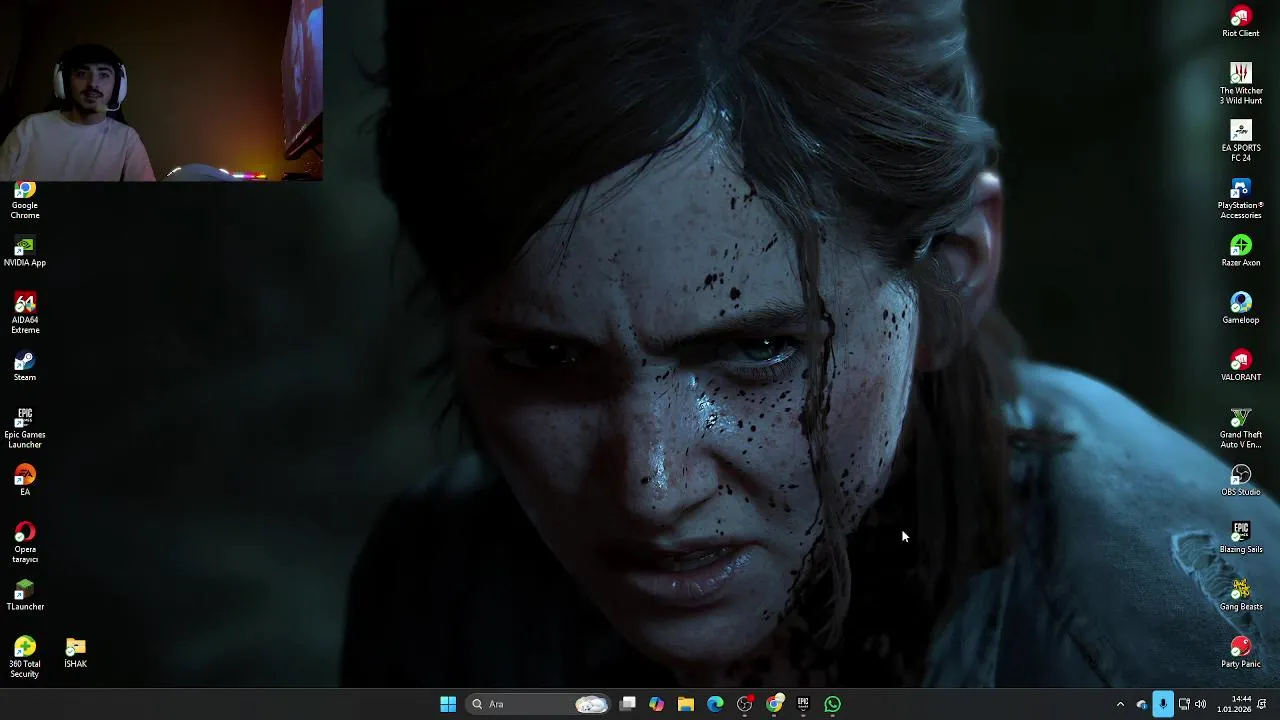Viewport: 1280px width, 720px height.
Task: Open the 360 Total Security shortcut
Action: pos(25,657)
